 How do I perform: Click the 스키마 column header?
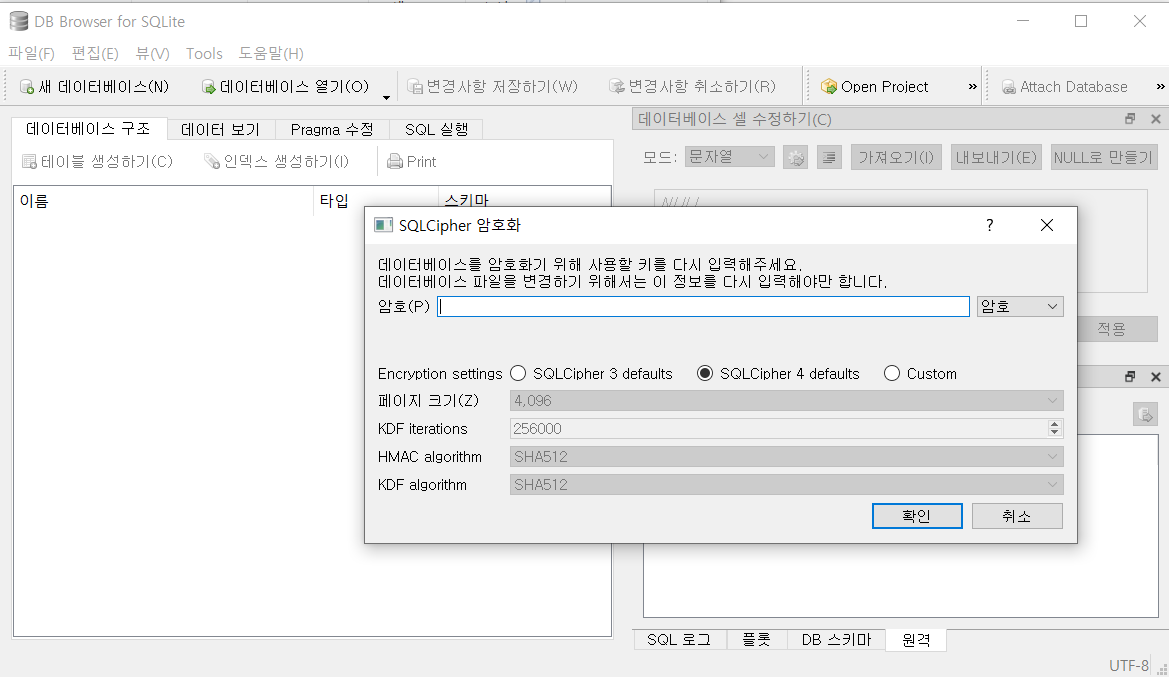(x=525, y=197)
